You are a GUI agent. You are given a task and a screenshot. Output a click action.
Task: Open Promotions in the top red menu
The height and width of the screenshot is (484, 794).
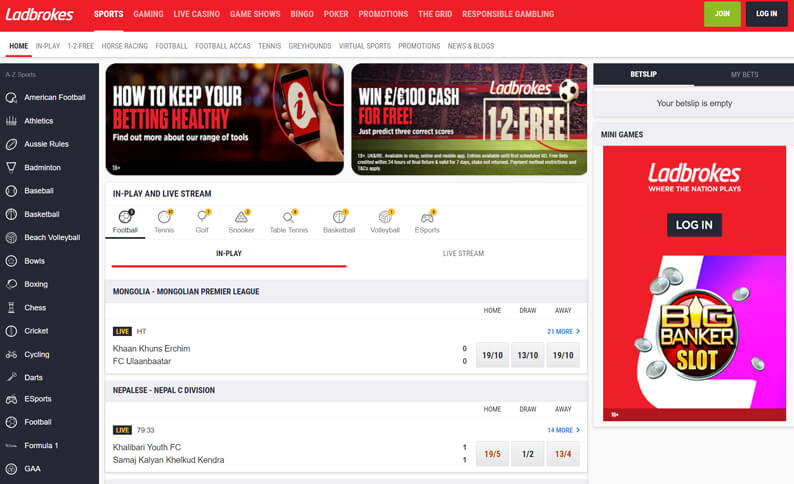(x=383, y=14)
